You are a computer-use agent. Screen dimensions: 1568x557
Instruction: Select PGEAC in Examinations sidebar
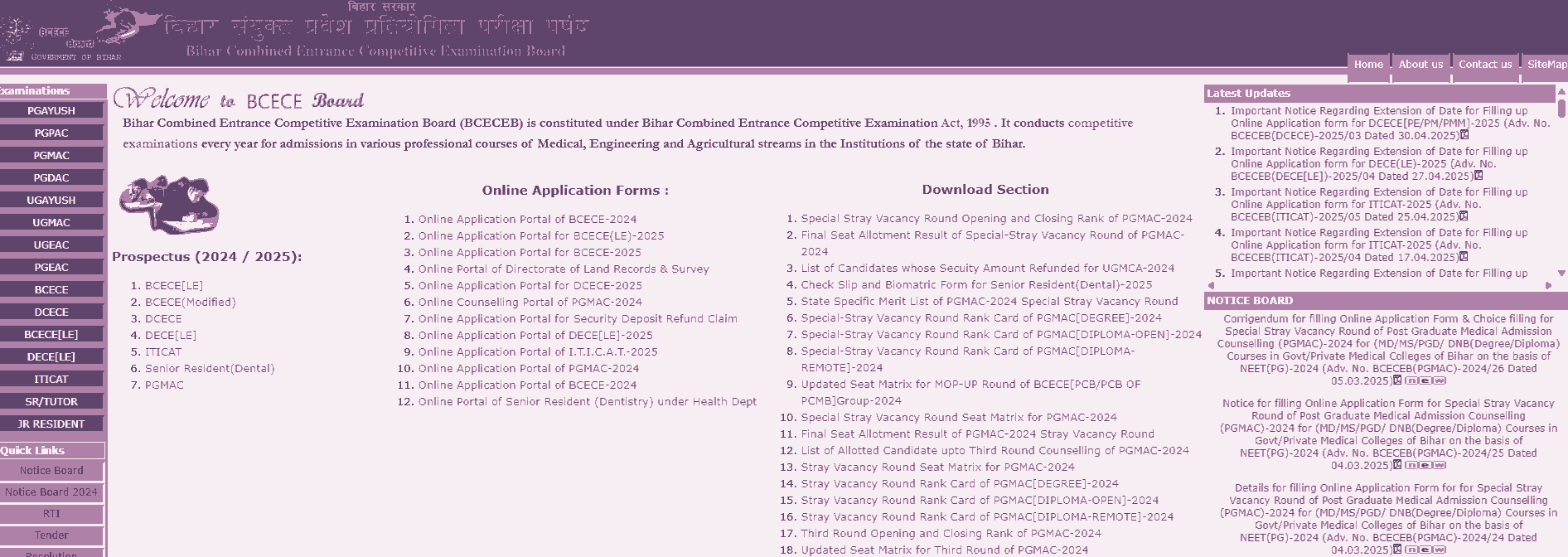[51, 267]
